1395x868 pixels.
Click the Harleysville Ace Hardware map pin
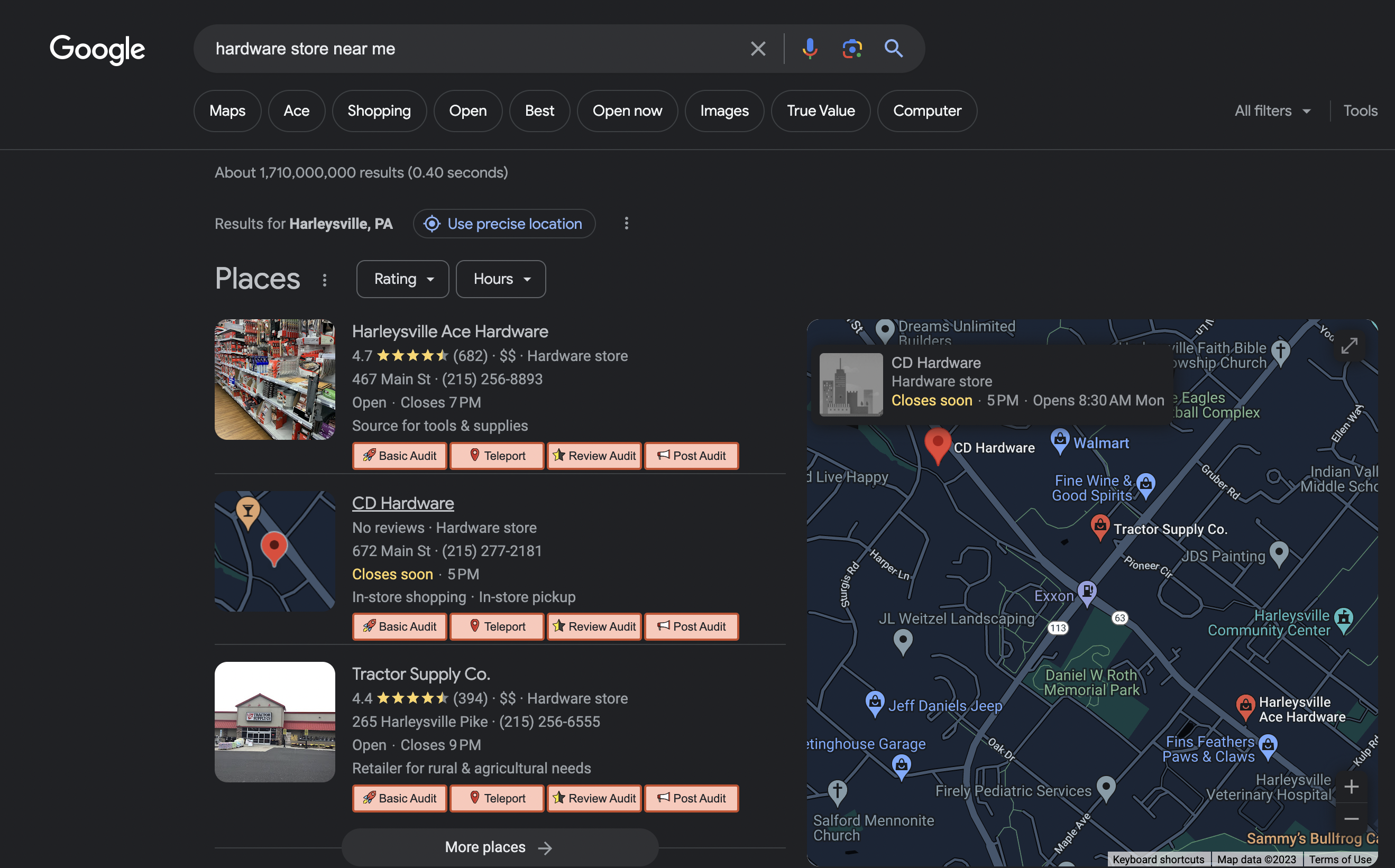click(1244, 708)
